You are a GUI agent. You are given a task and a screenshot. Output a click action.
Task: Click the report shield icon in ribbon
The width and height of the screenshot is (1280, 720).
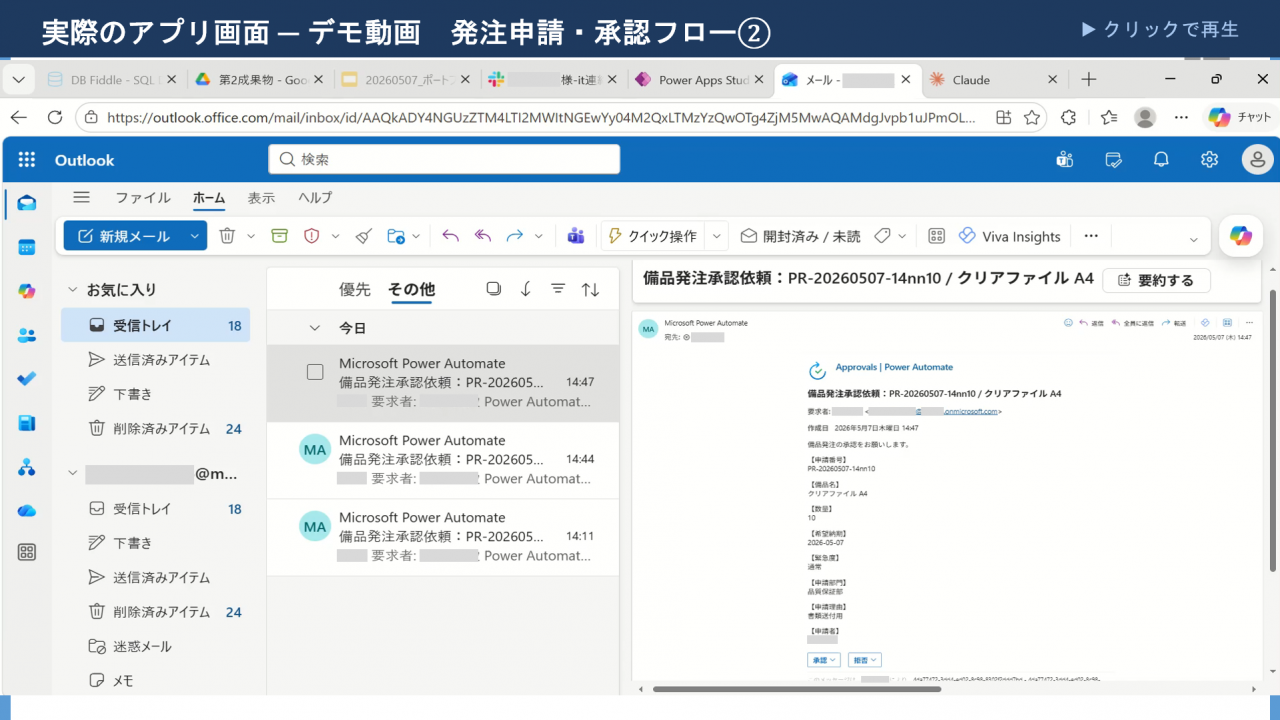click(311, 236)
